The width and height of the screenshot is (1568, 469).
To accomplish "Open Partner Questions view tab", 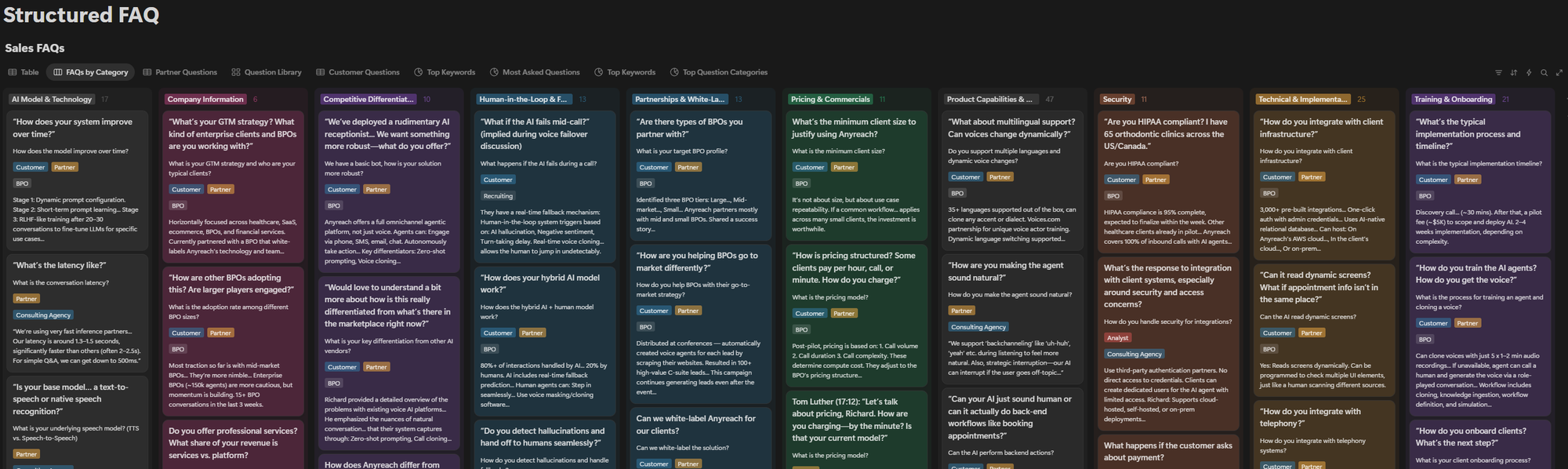I will 180,72.
